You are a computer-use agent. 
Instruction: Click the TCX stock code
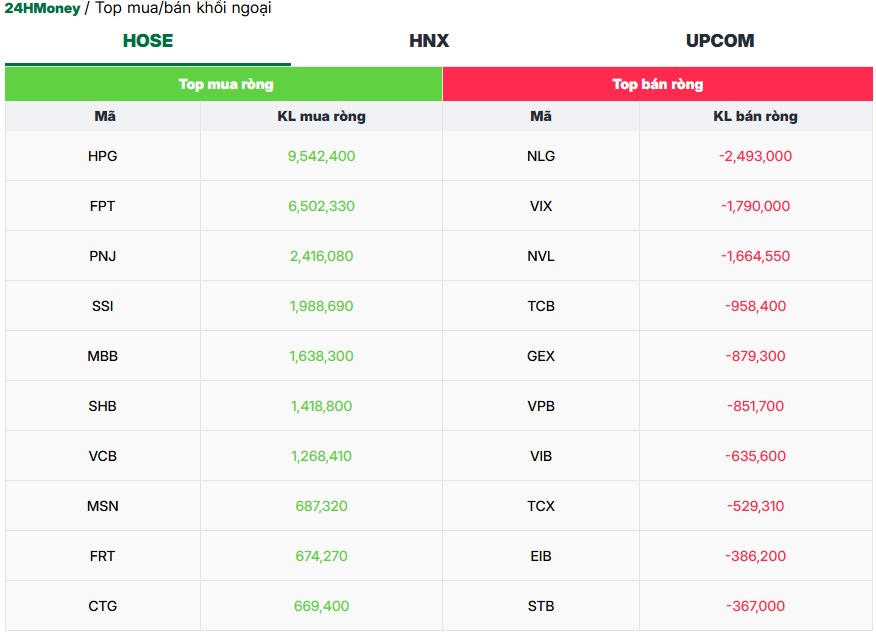click(541, 506)
